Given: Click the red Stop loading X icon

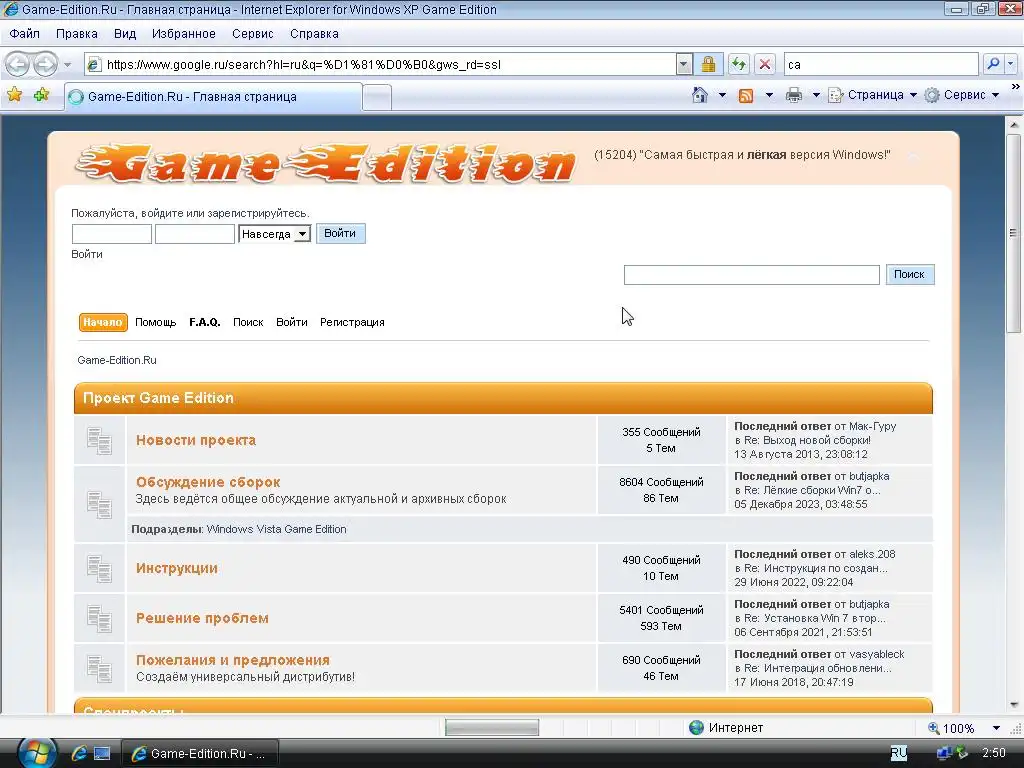Looking at the screenshot, I should [x=765, y=64].
